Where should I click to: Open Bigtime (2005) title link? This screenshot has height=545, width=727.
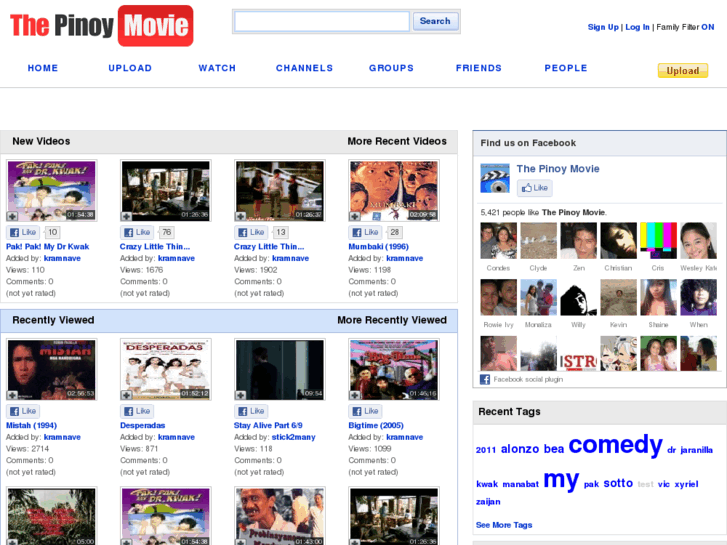click(x=376, y=425)
